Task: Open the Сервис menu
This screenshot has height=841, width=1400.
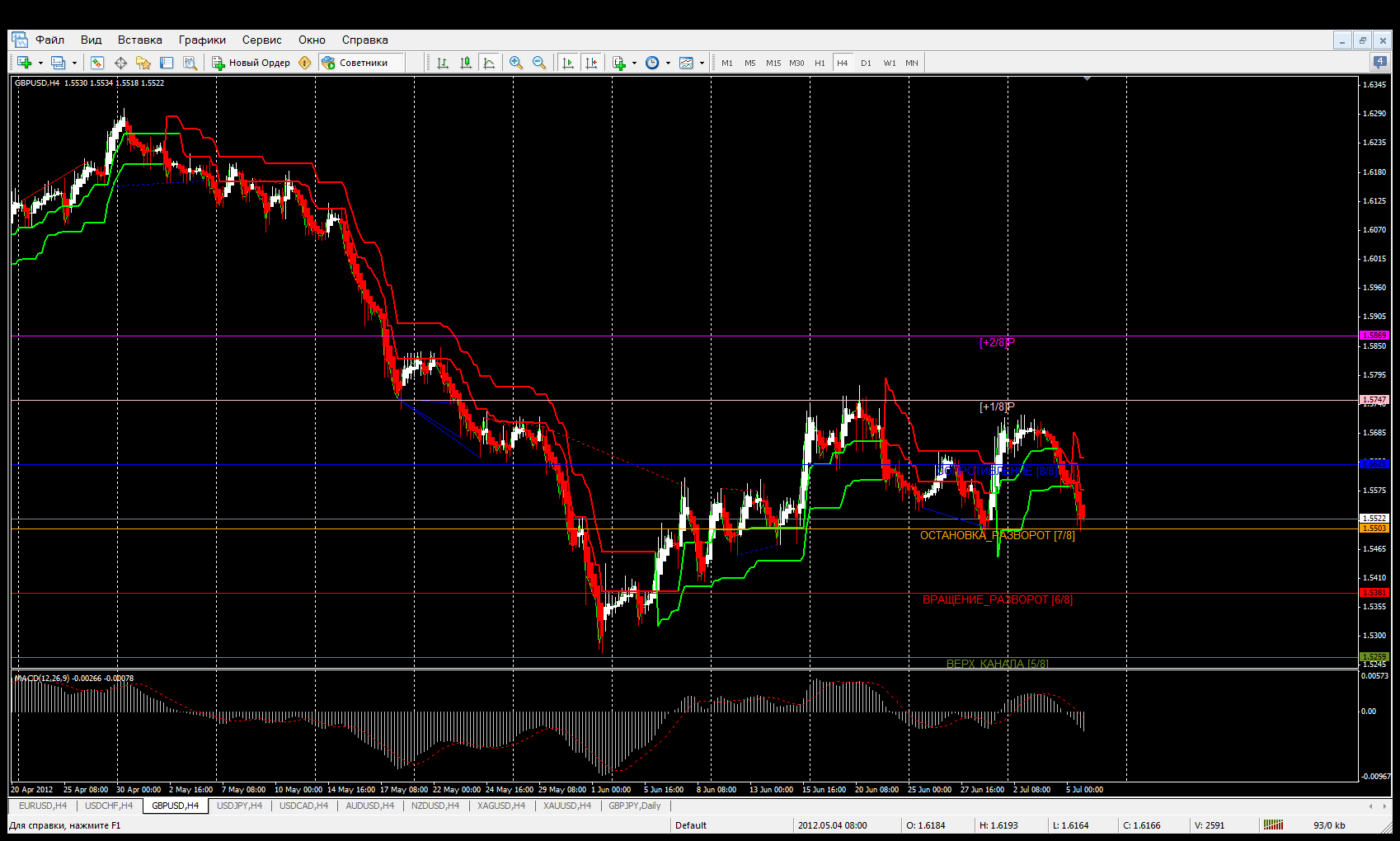Action: 262,40
